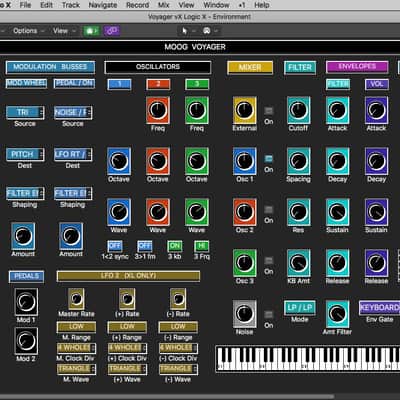This screenshot has height=400, width=400.
Task: Click the filter envelope Attack knob
Action: point(337,110)
